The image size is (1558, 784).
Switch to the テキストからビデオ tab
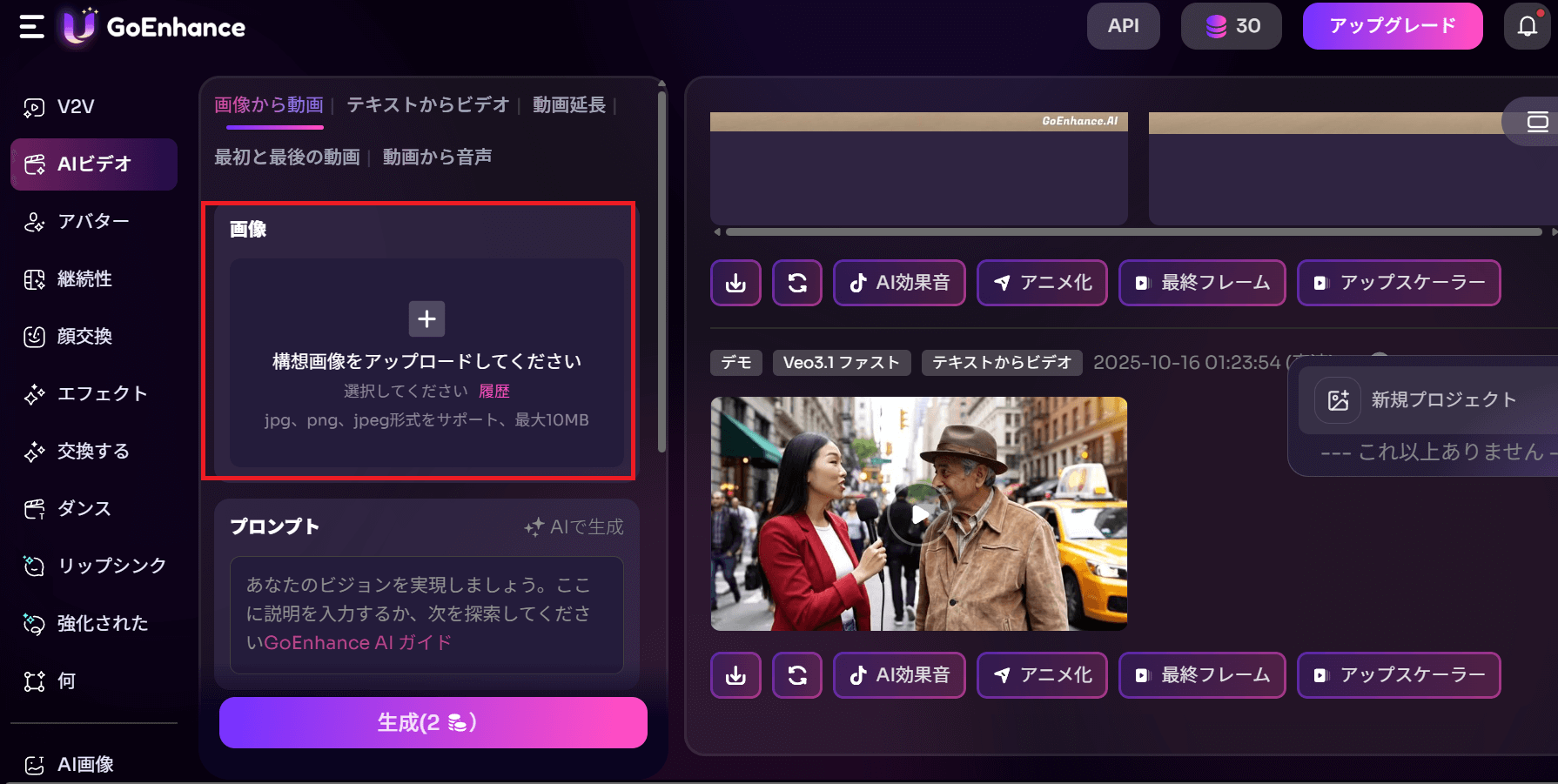click(x=426, y=104)
